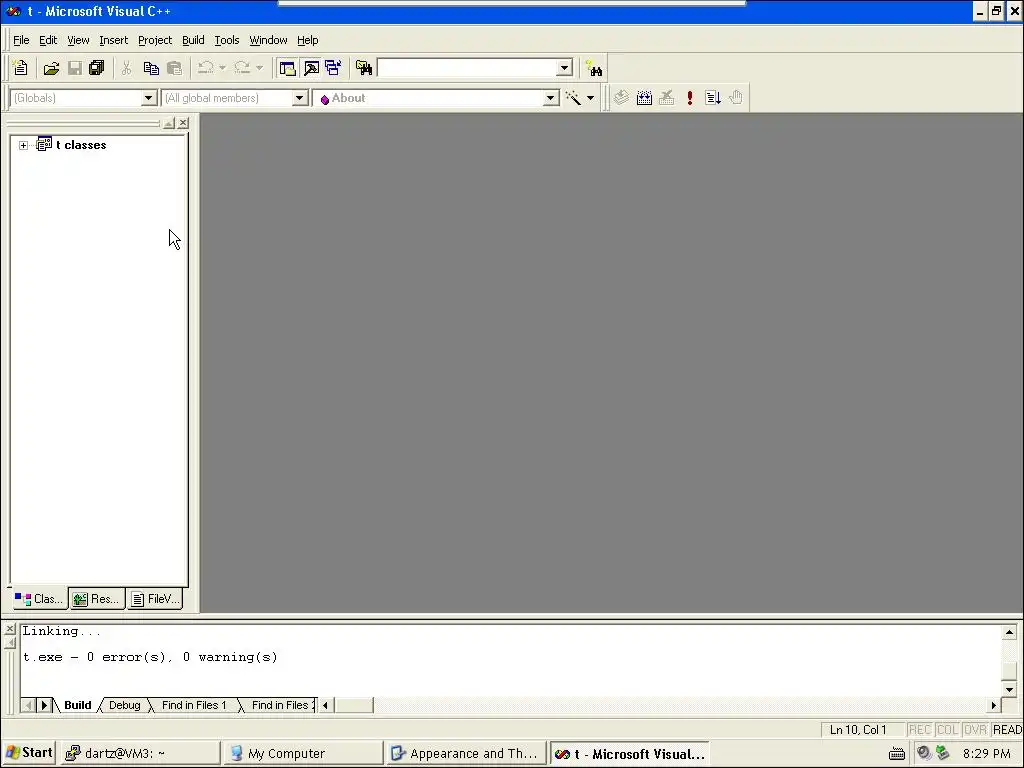Click the Stop Build icon

pos(667,98)
